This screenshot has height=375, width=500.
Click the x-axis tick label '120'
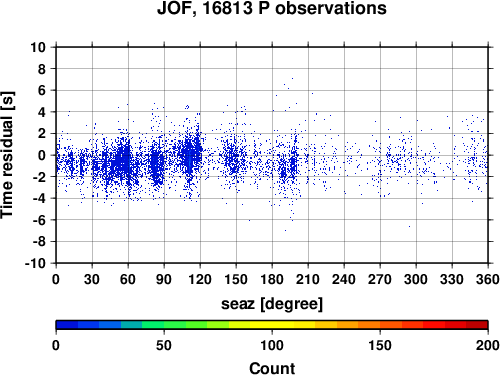tap(200, 279)
